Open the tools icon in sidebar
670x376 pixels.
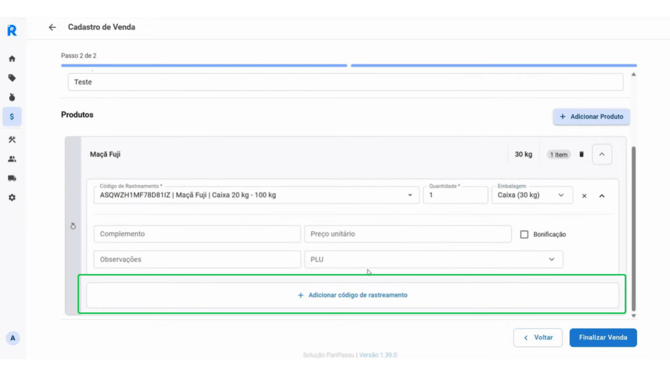pos(12,139)
